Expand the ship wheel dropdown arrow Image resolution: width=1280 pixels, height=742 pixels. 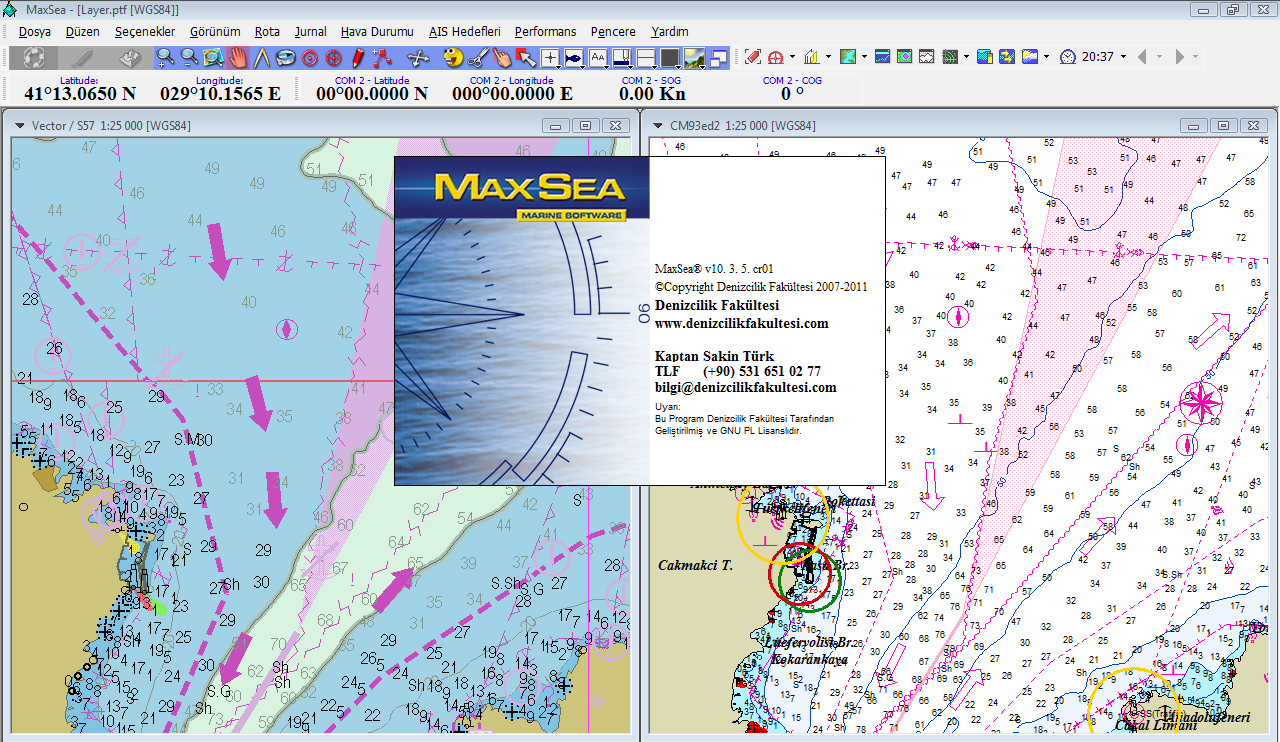(x=792, y=57)
